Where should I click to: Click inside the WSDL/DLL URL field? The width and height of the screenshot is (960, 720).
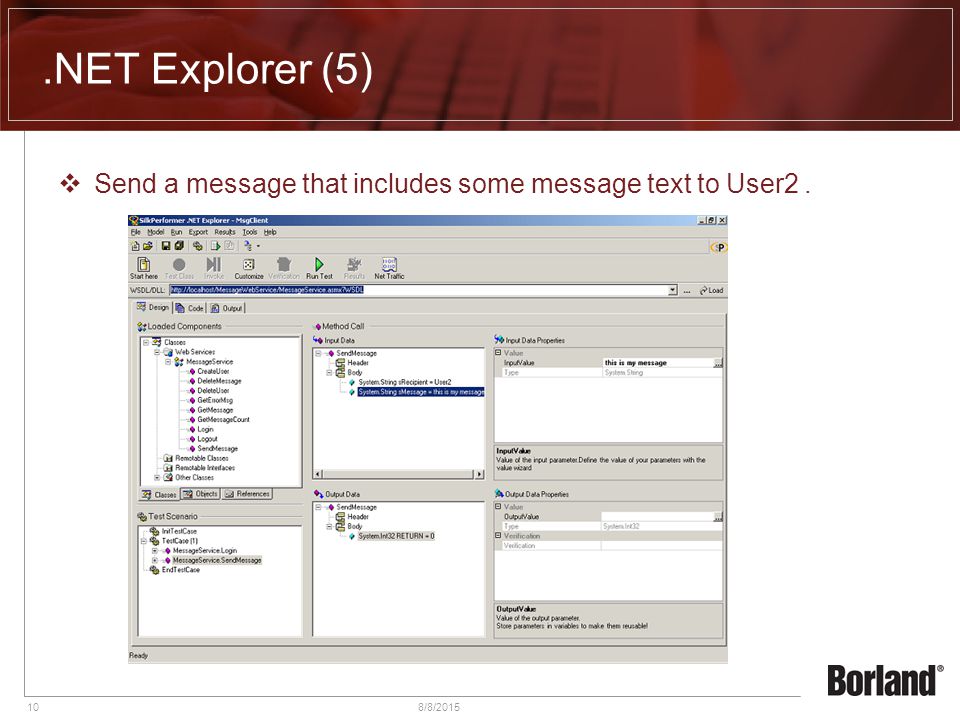[419, 290]
